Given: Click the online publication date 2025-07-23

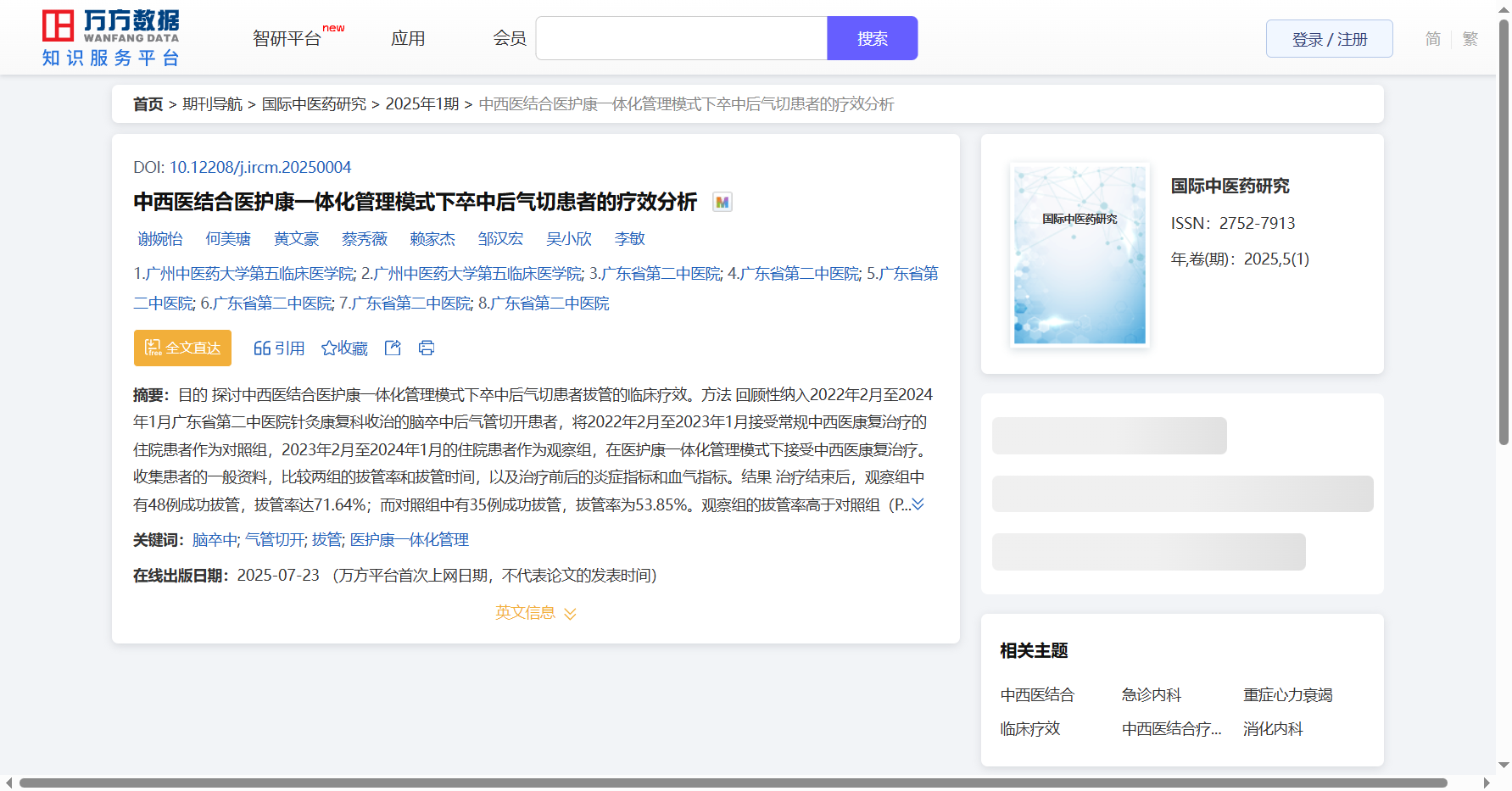Looking at the screenshot, I should coord(278,576).
